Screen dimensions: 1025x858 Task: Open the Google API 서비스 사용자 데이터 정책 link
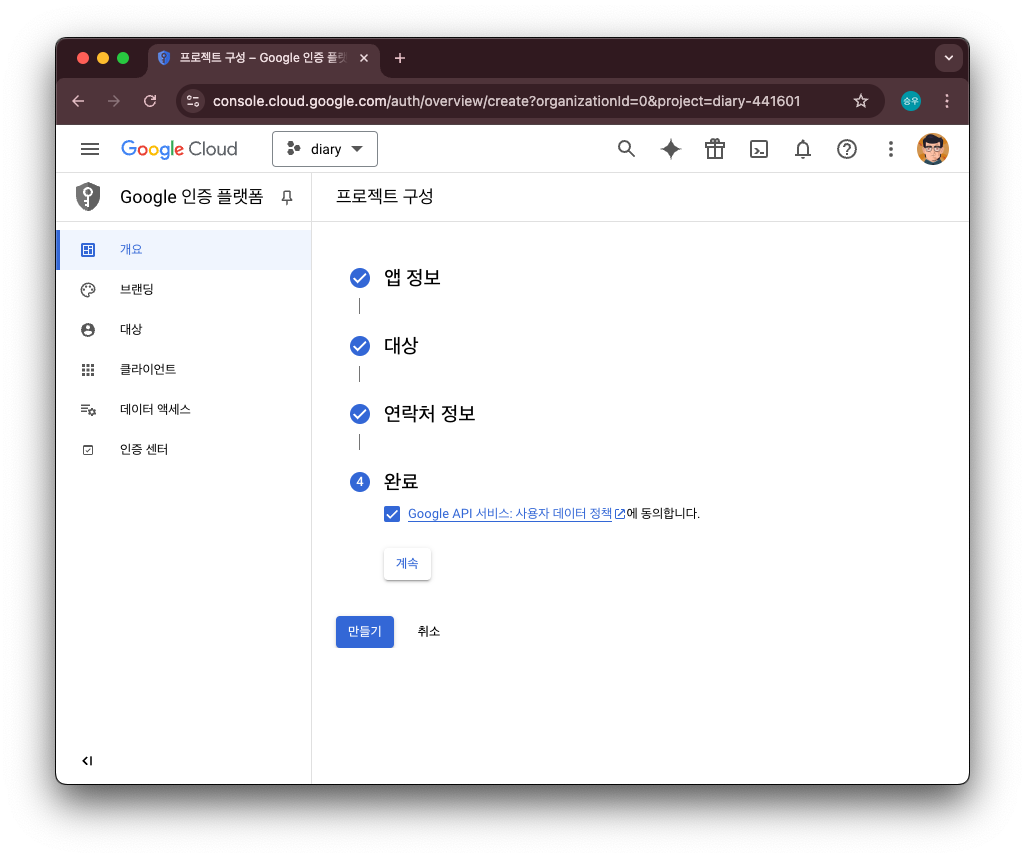pos(510,514)
